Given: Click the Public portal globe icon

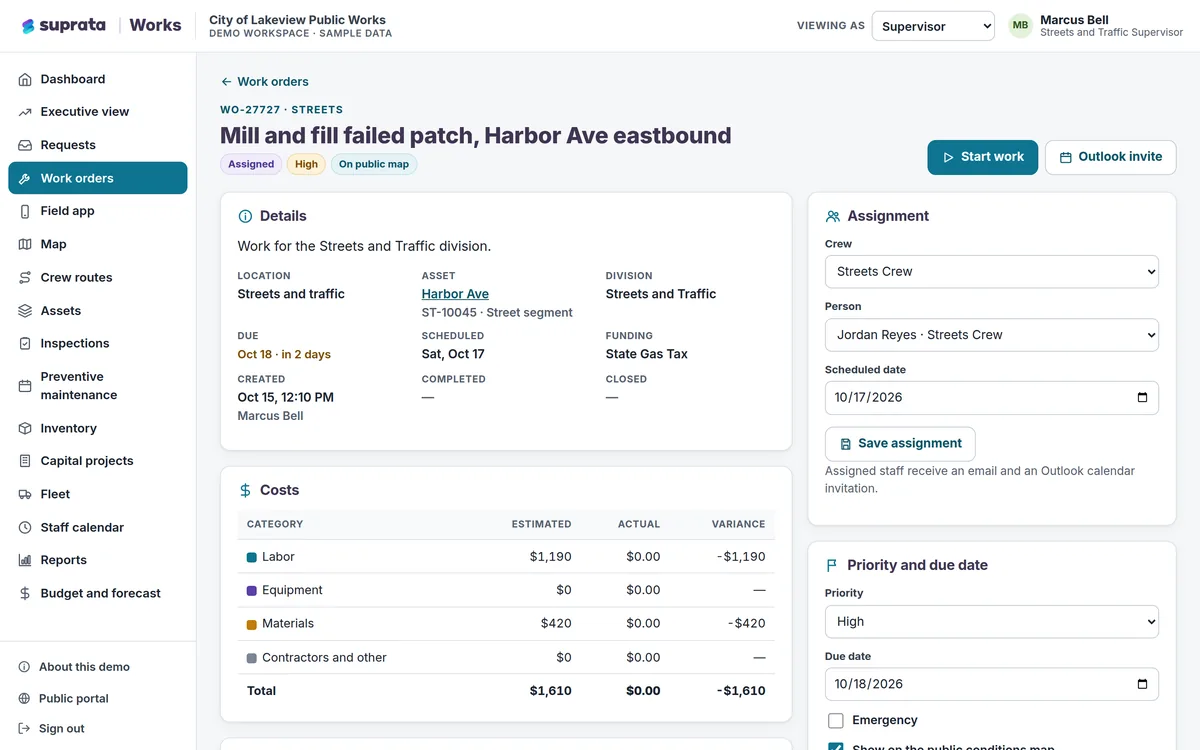Looking at the screenshot, I should (25, 699).
